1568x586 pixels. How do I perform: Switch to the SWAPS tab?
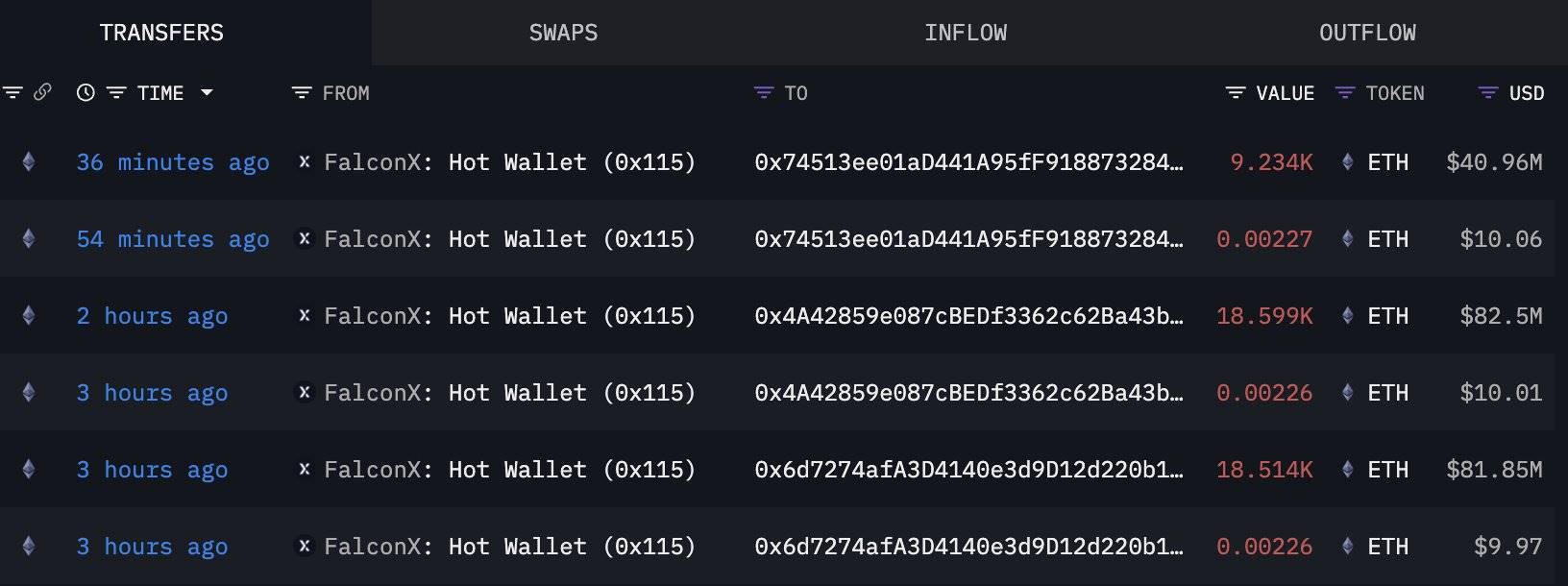coord(563,33)
